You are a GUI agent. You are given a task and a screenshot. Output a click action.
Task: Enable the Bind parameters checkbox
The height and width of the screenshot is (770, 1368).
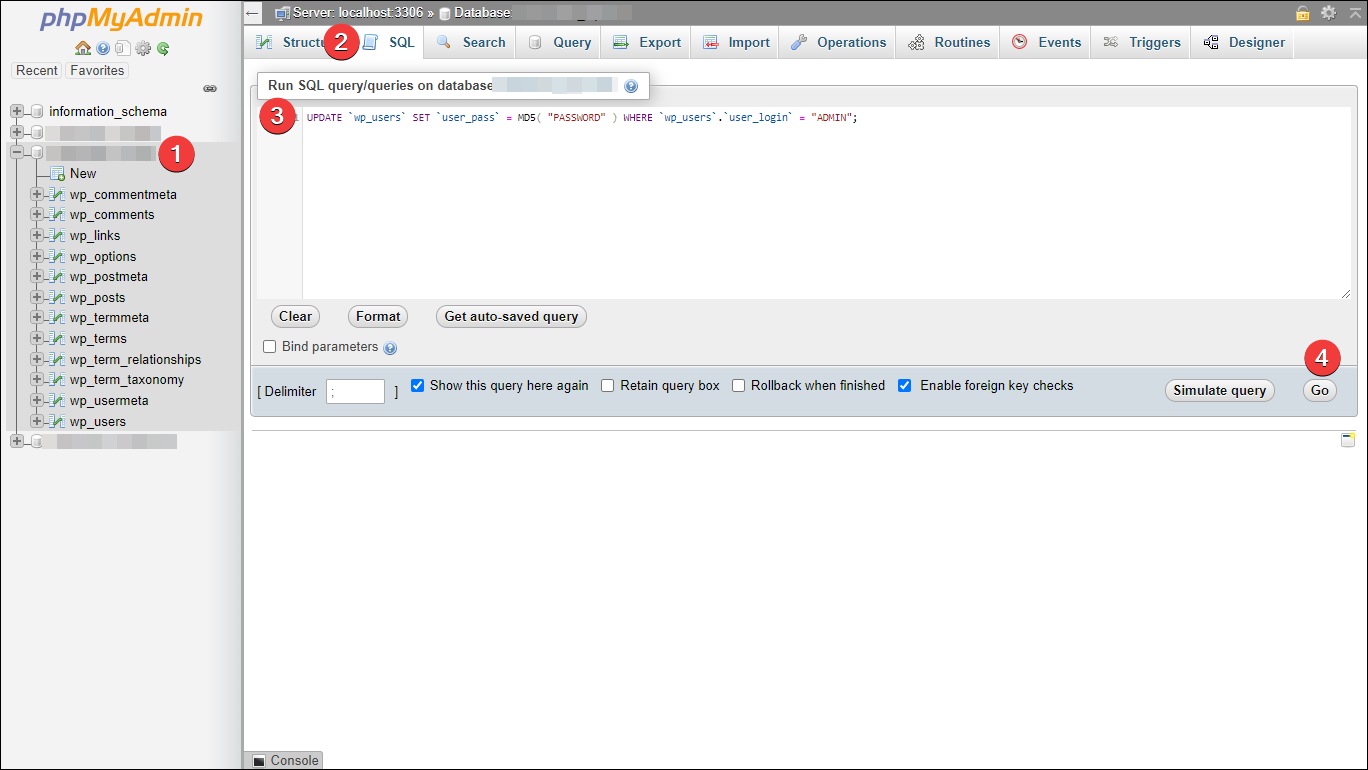269,347
